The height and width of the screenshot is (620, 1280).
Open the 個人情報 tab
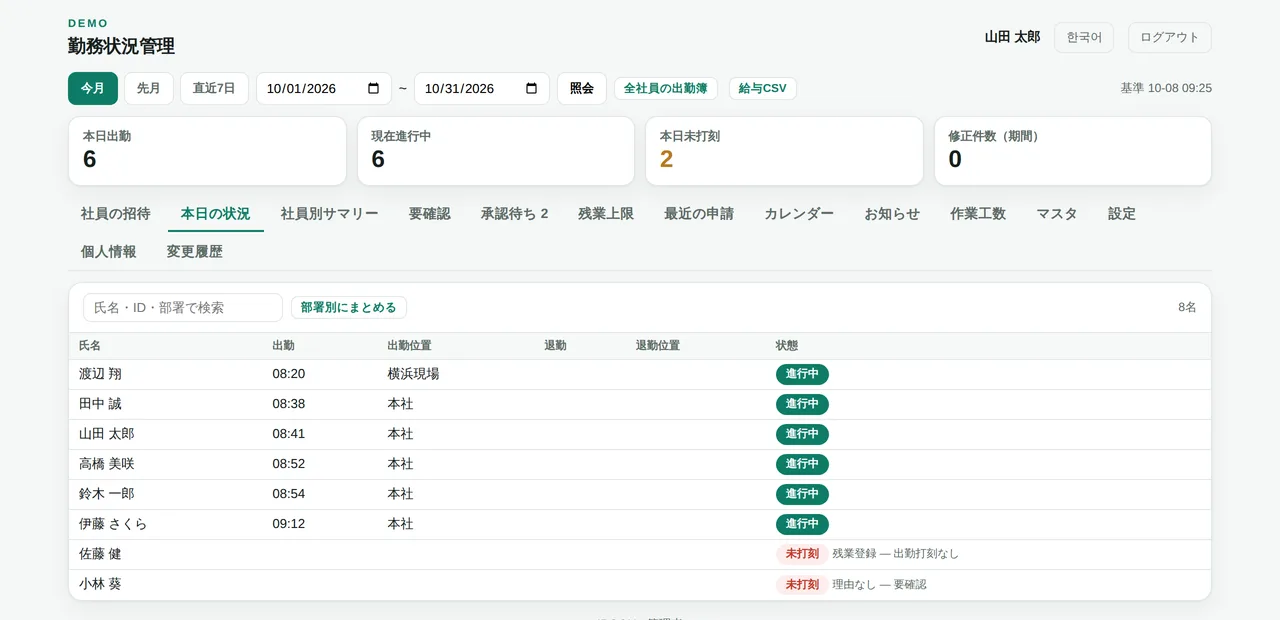[109, 251]
